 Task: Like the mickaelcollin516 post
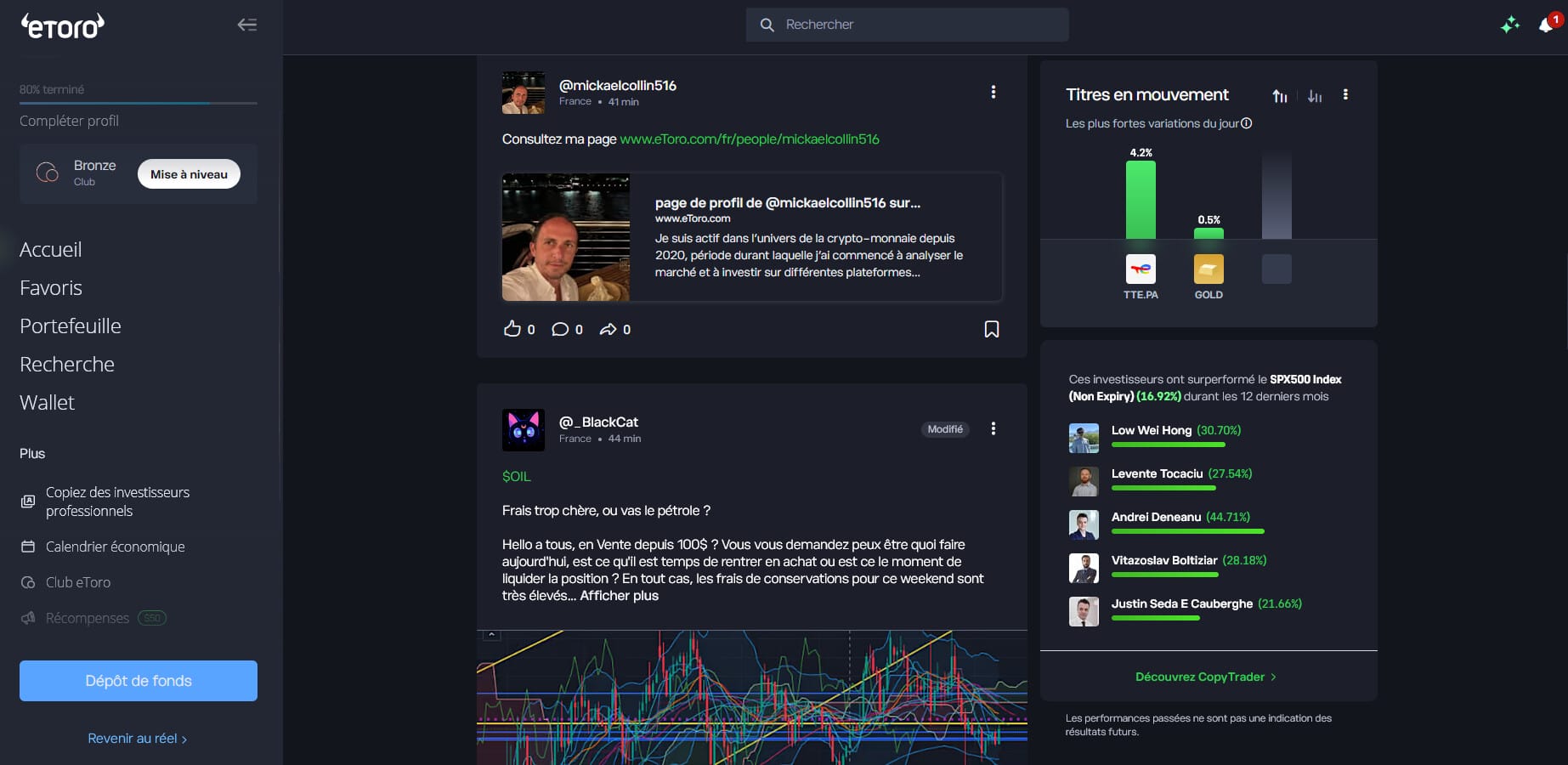point(512,329)
